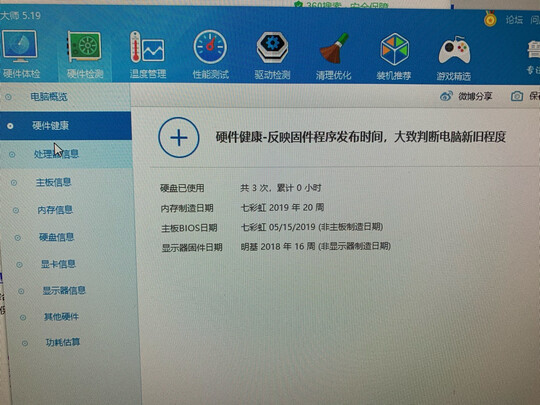Select the 内存信息 radio bullet
Screen dimensions: 540x405
pos(16,210)
